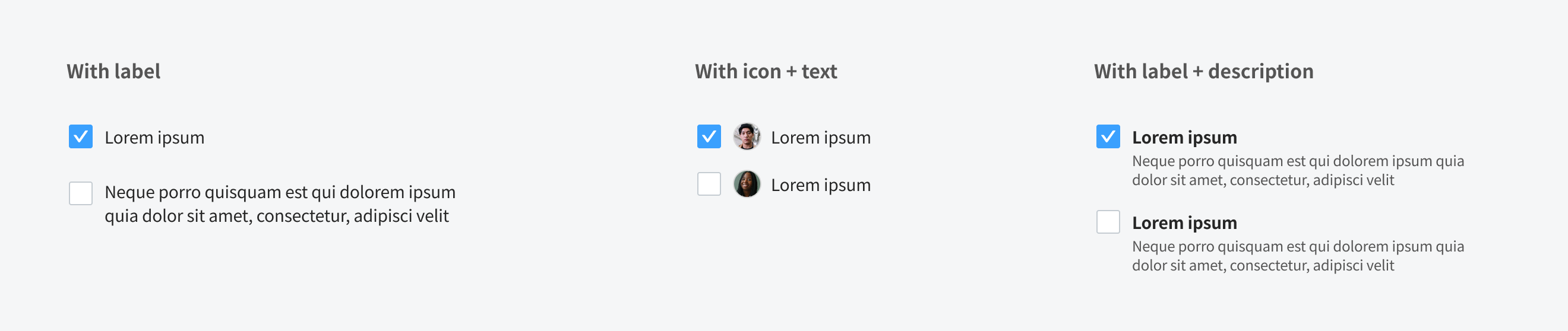Click Lorem ipsum text next to woman's avatar
This screenshot has height=331, width=1568.
820,186
